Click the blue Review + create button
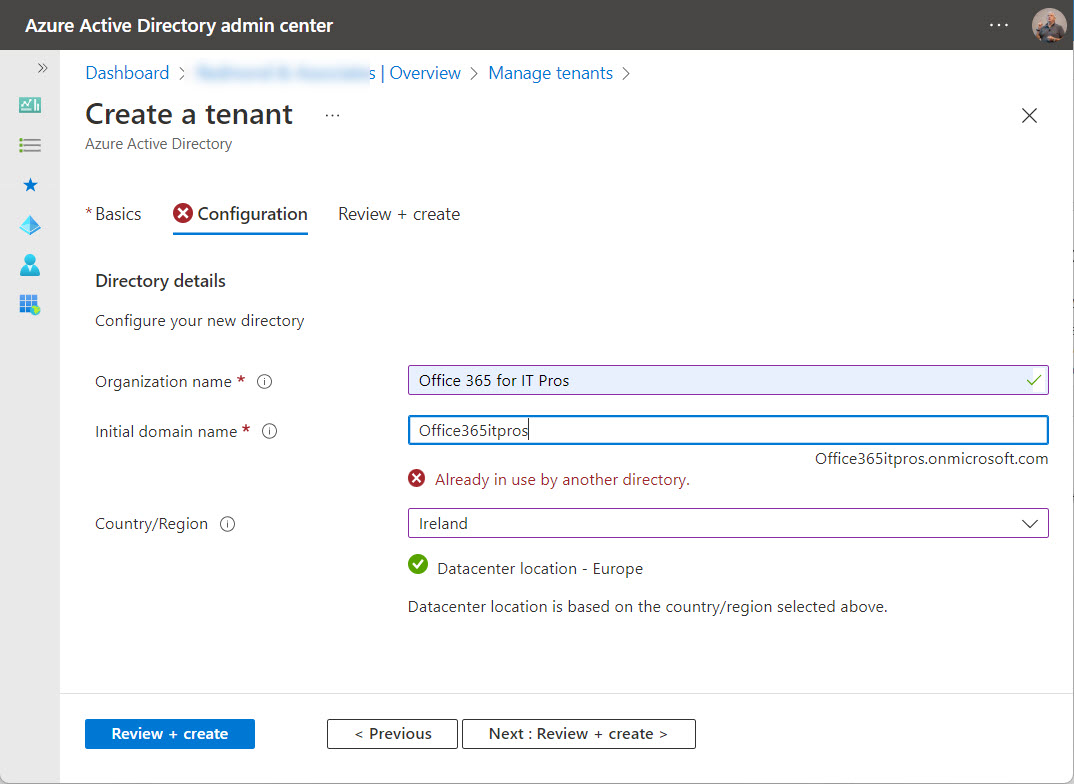Screen dimensions: 1074x784 (170, 734)
